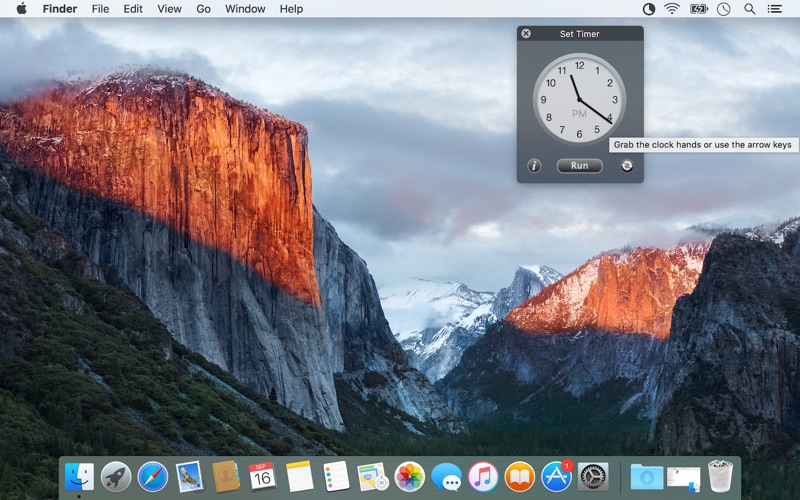Image resolution: width=800 pixels, height=500 pixels.
Task: Open the Window menu
Action: pyautogui.click(x=245, y=9)
